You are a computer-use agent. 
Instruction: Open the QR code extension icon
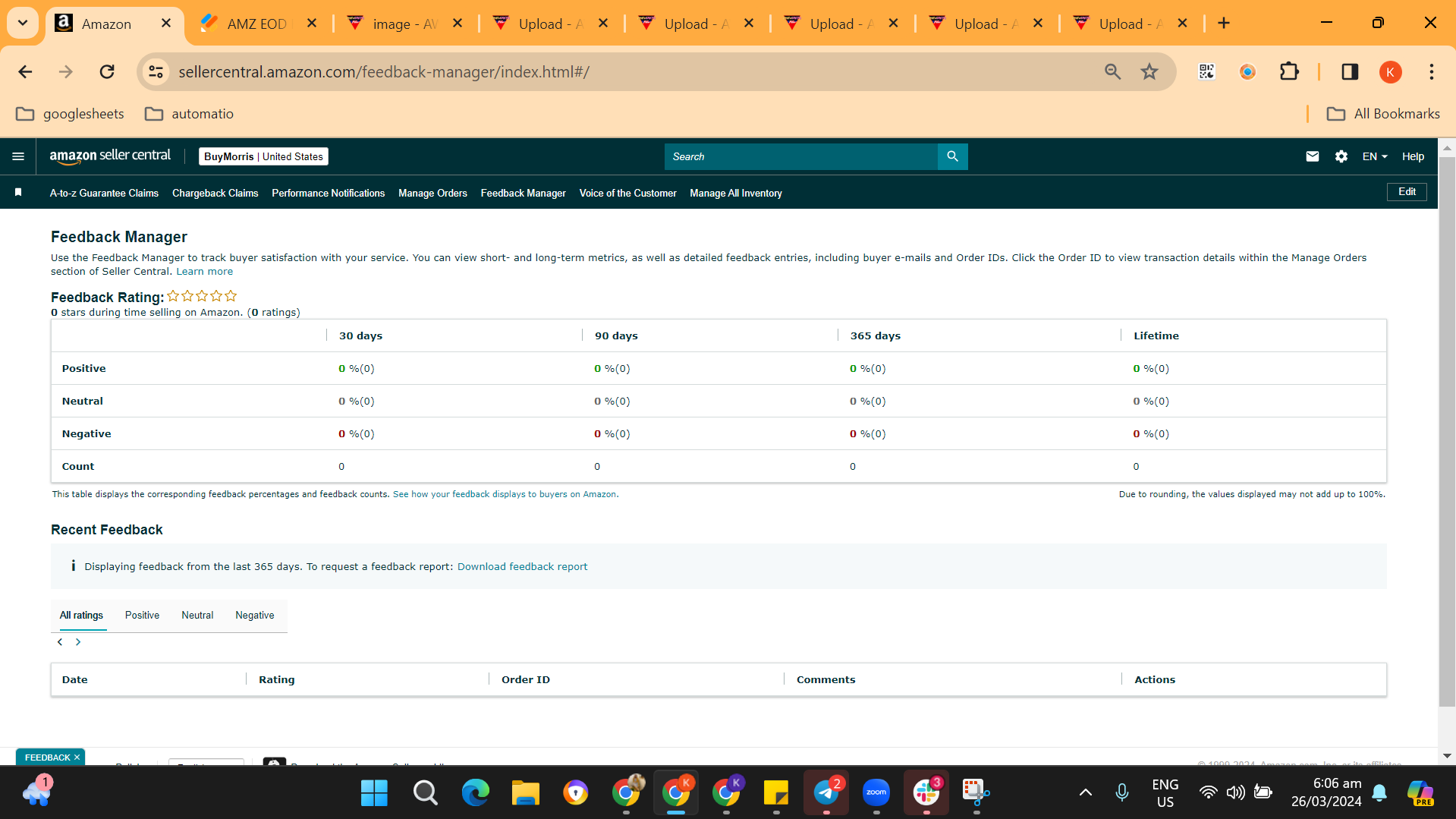tap(1206, 72)
